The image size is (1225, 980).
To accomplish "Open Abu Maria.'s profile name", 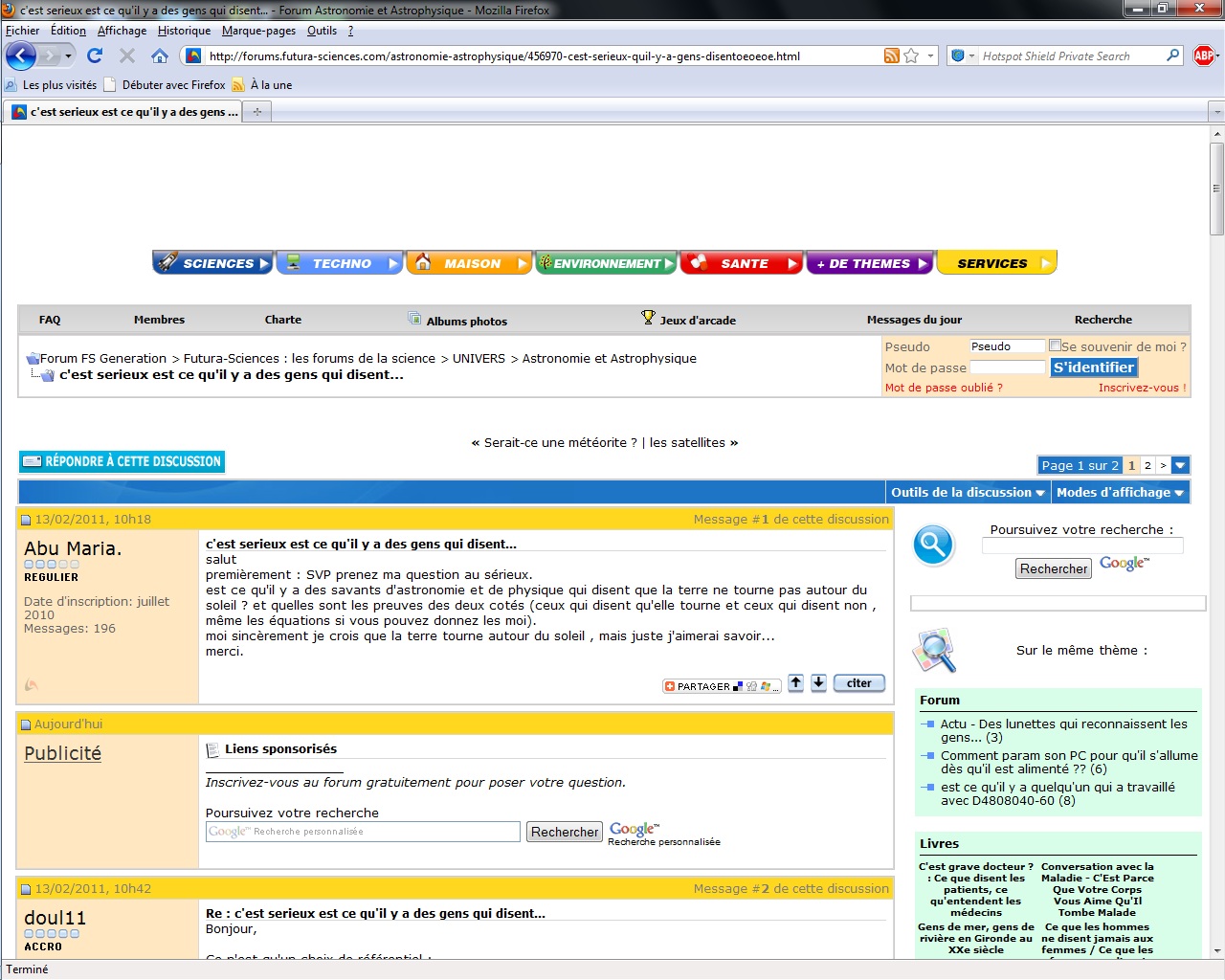I will click(x=73, y=548).
